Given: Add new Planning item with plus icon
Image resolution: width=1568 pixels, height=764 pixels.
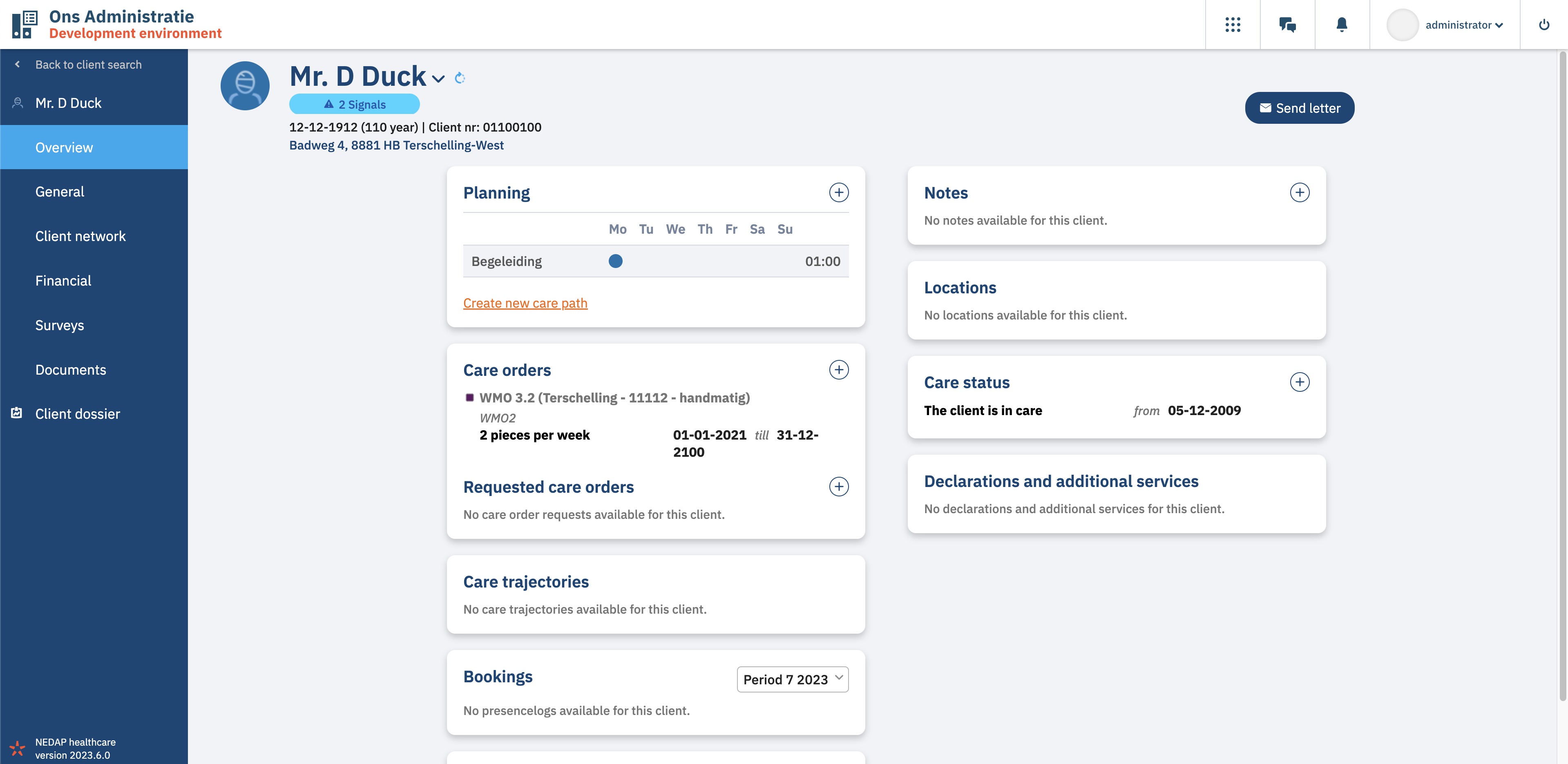Looking at the screenshot, I should (x=839, y=192).
